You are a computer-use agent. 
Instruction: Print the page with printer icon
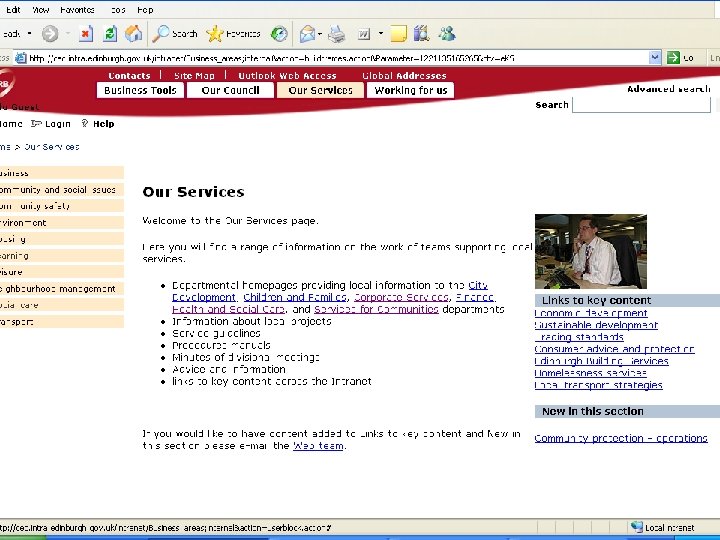337,34
